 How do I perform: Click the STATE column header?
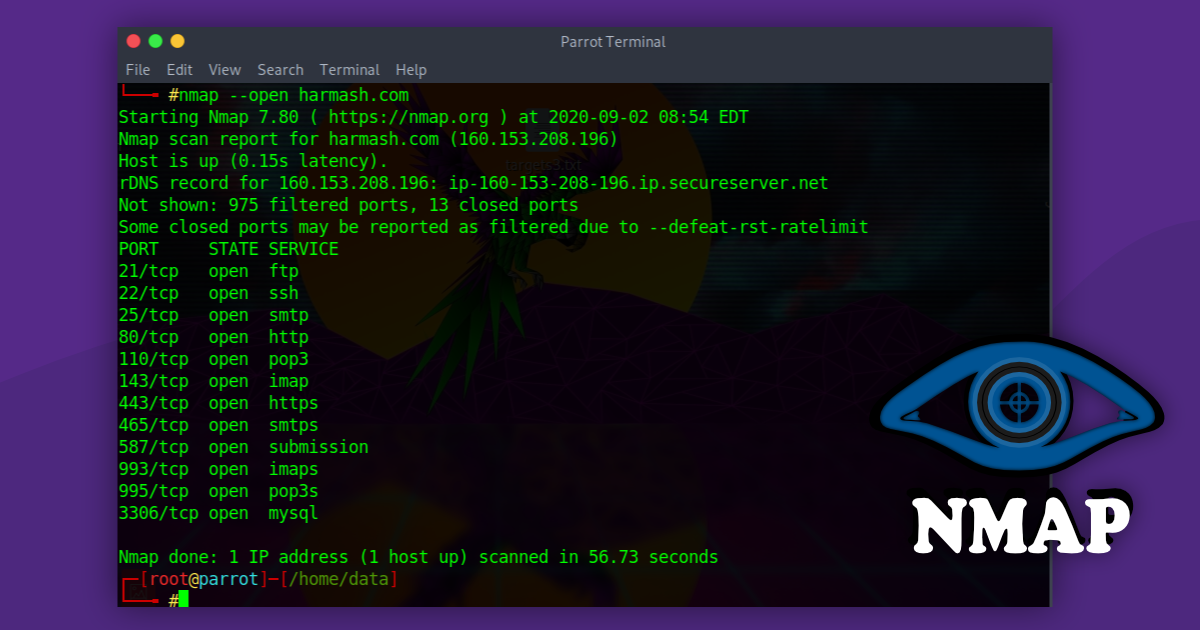coord(234,249)
